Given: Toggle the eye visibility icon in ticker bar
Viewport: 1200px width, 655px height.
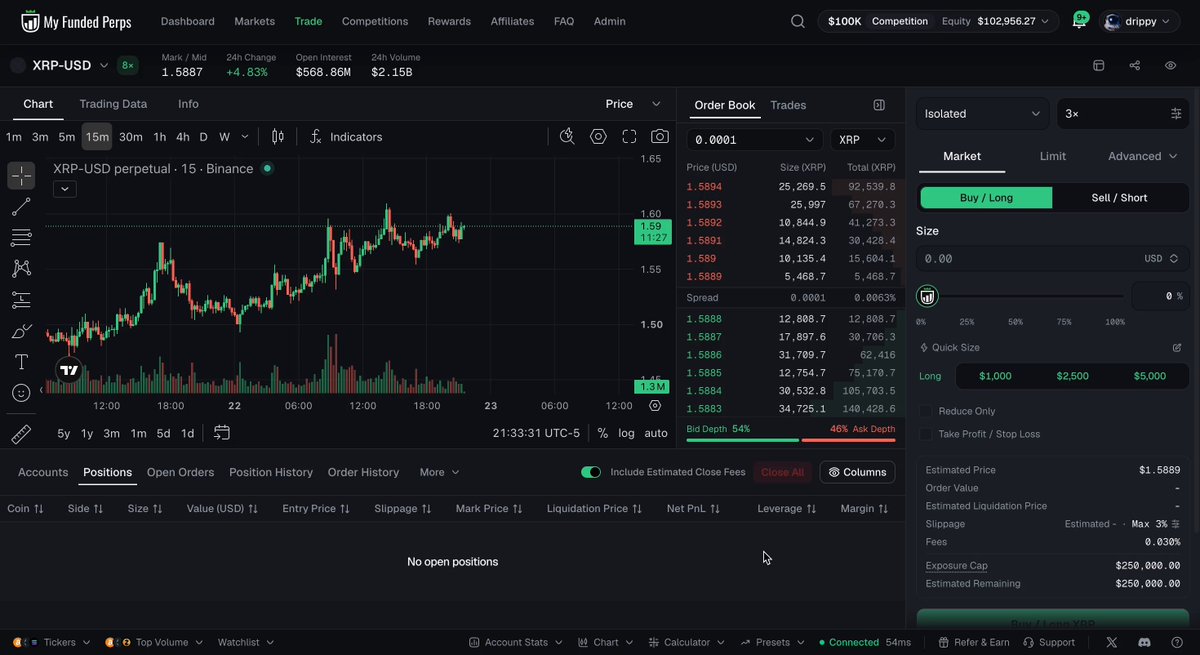Looking at the screenshot, I should point(1171,66).
